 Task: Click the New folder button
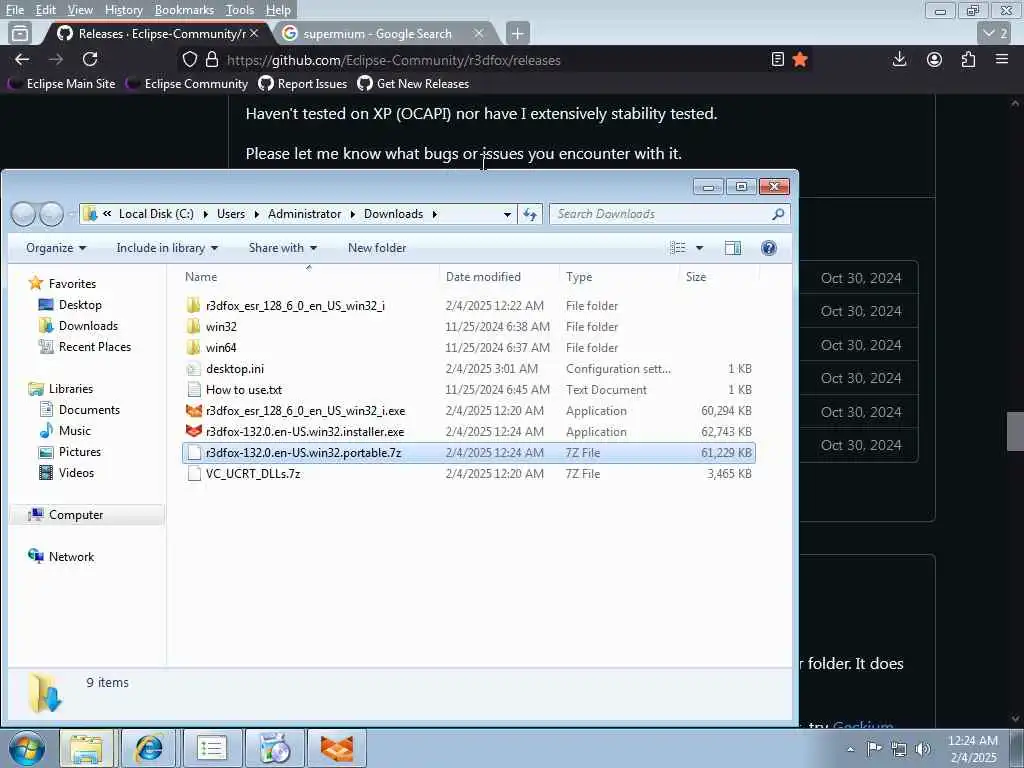tap(377, 248)
